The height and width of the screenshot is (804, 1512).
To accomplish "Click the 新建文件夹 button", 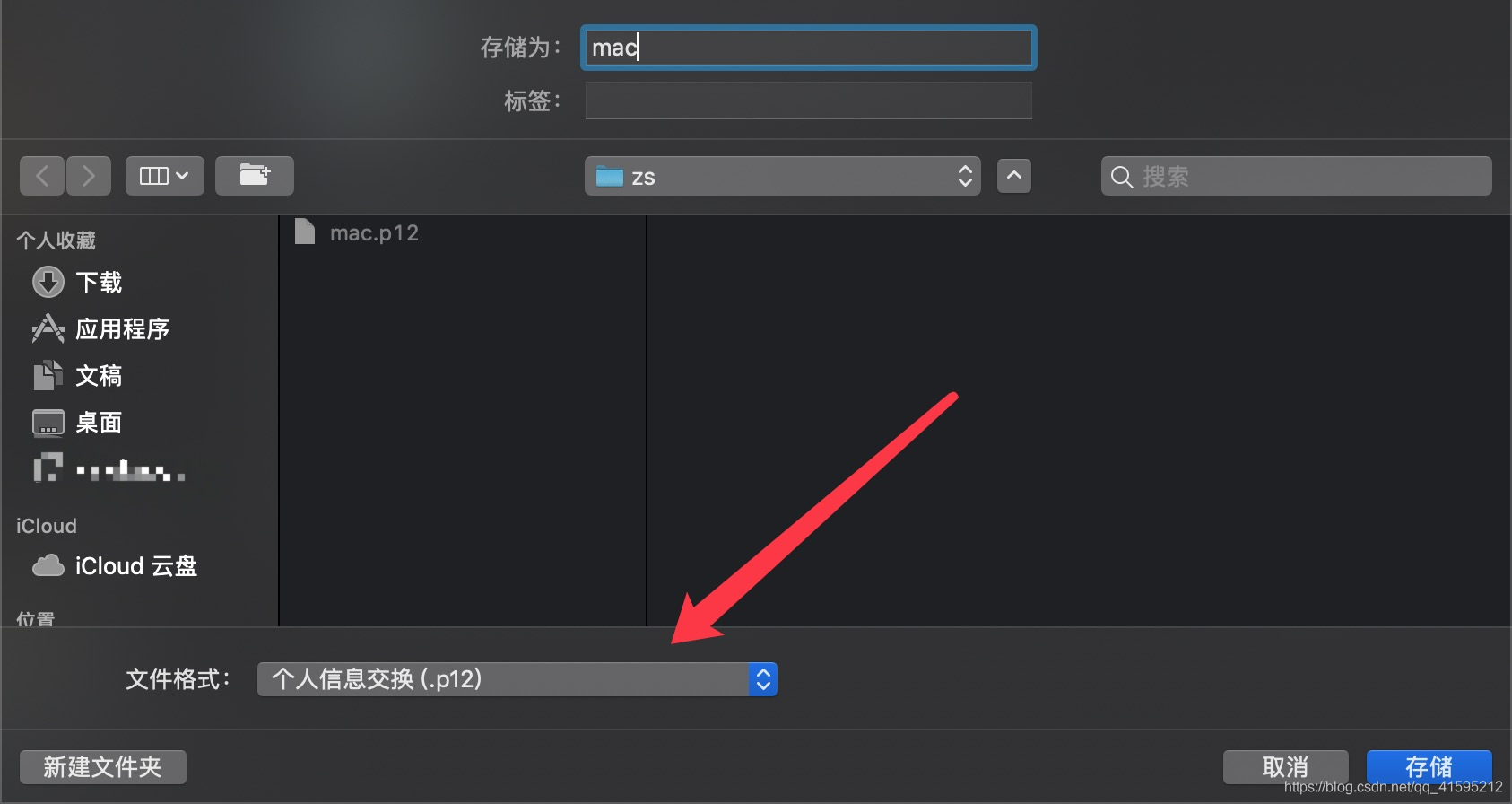I will pos(103,767).
